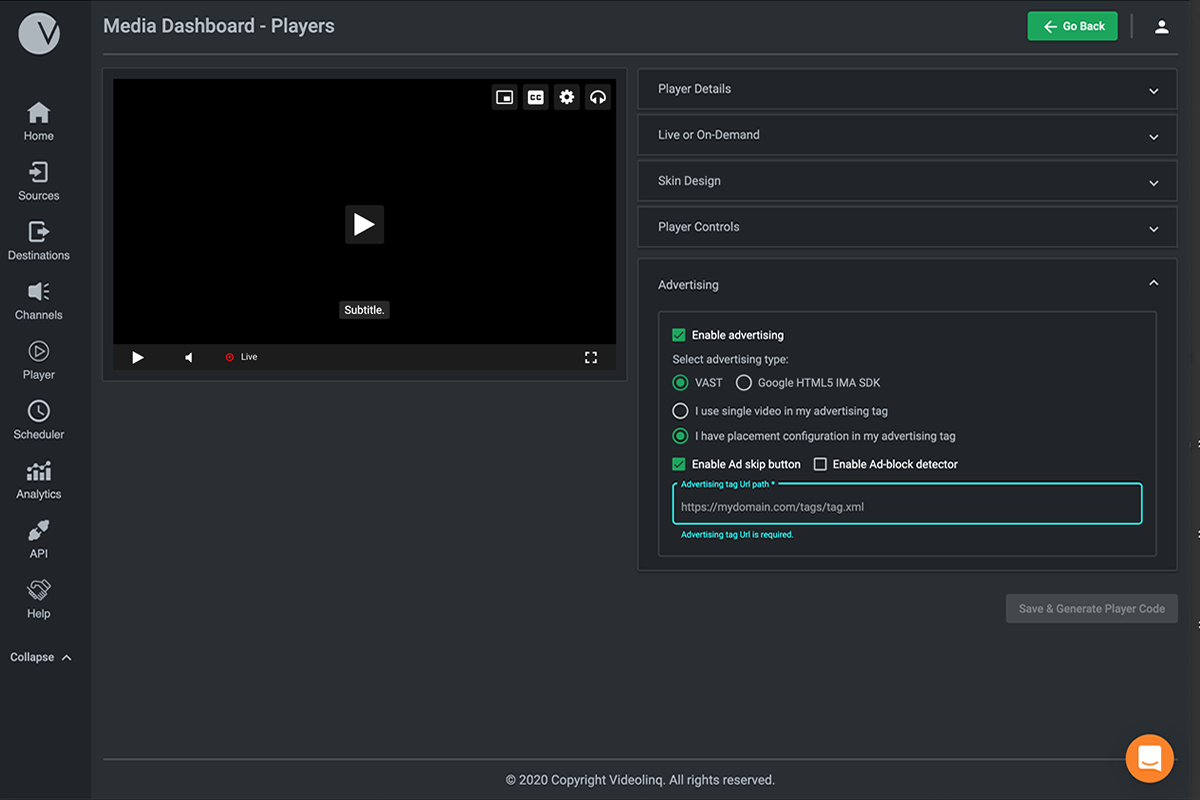This screenshot has width=1200, height=800.
Task: Open the orange chat support widget
Action: [1149, 758]
